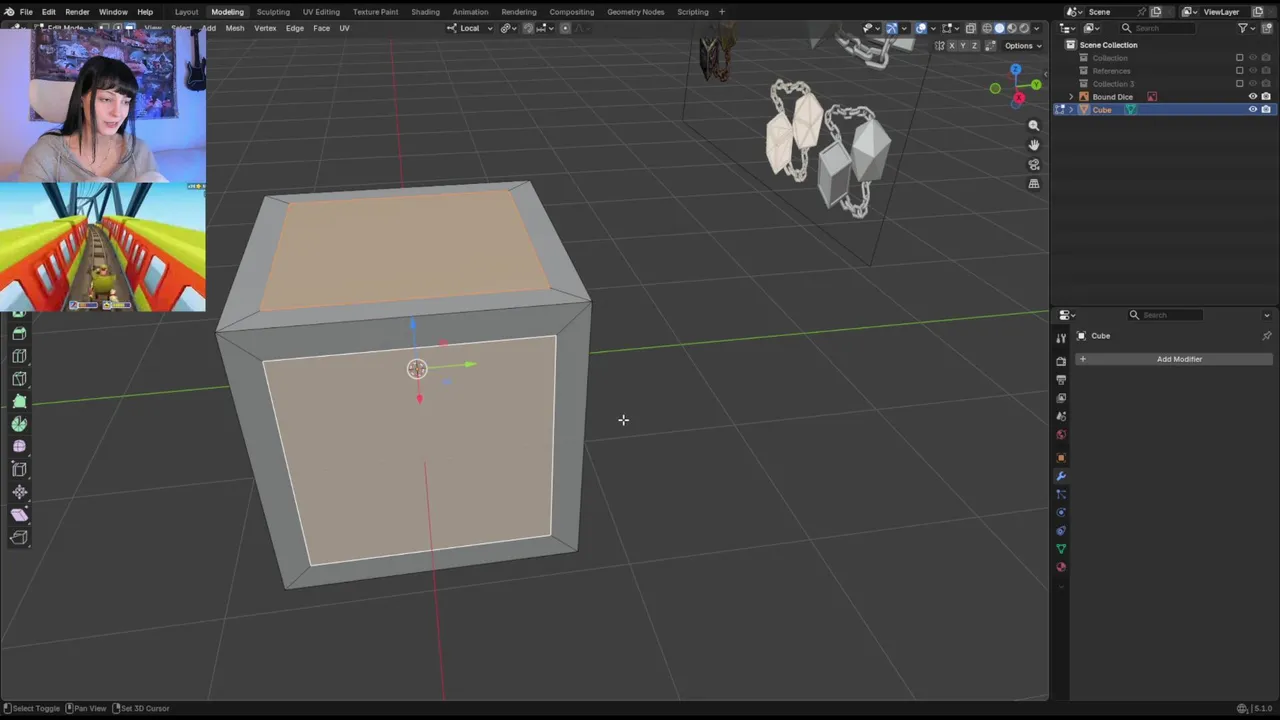
Task: Open the Object properties tab
Action: pyautogui.click(x=1061, y=458)
